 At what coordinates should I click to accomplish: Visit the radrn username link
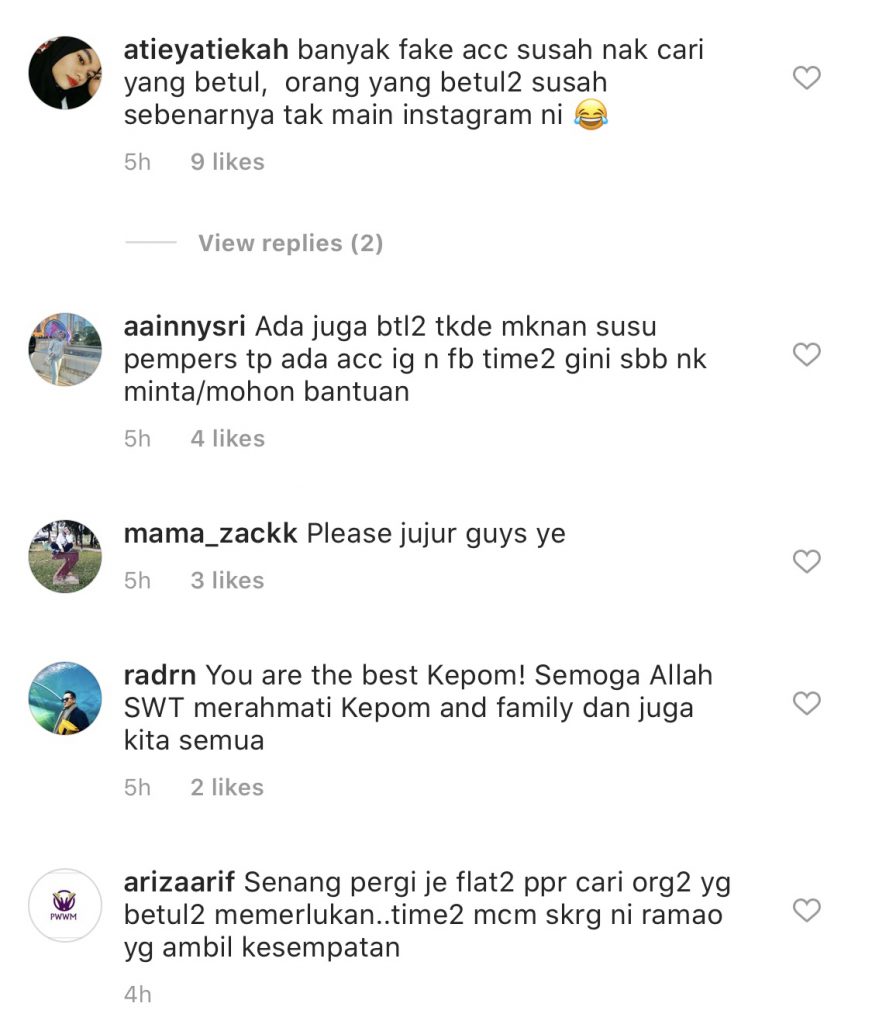[159, 675]
